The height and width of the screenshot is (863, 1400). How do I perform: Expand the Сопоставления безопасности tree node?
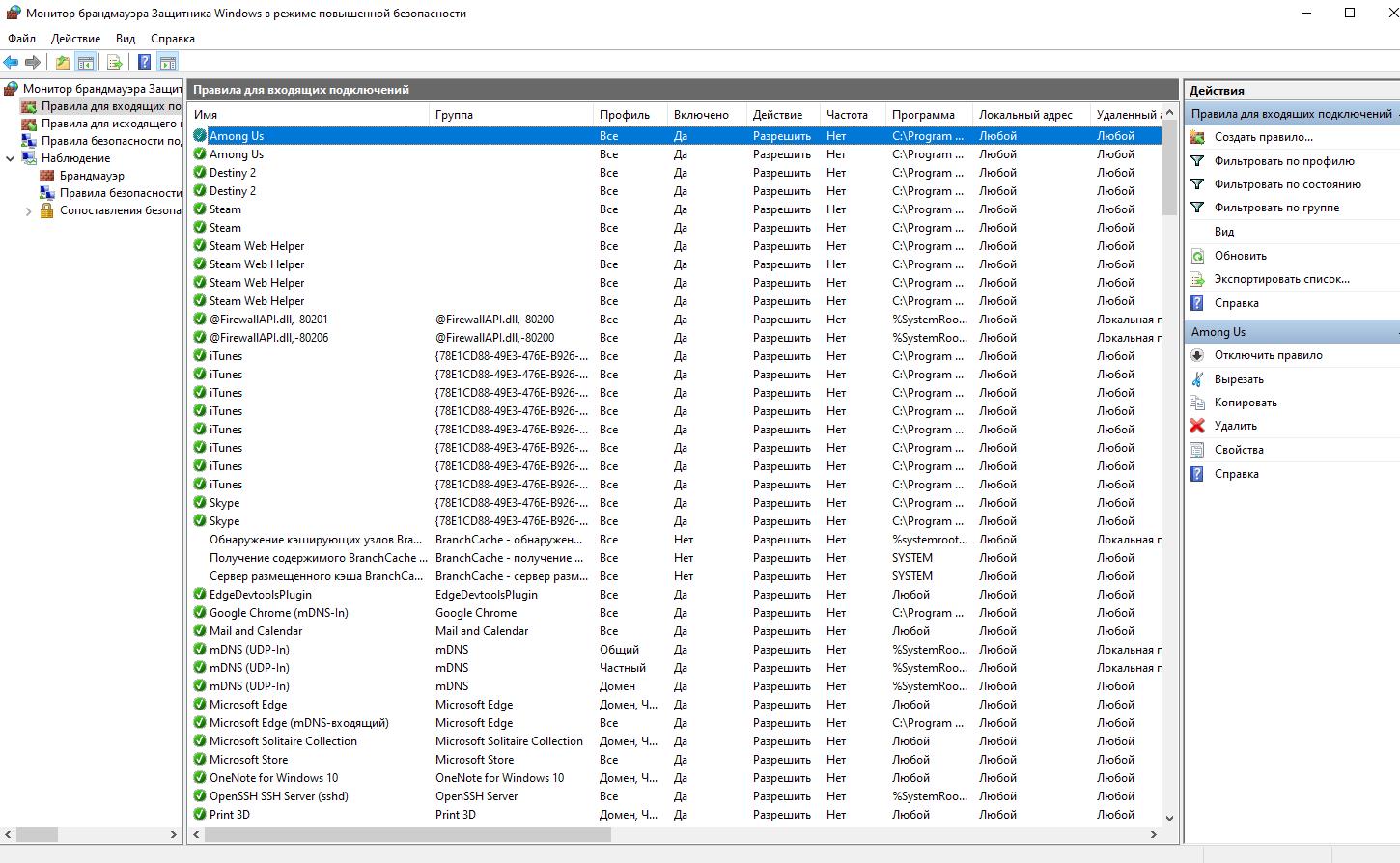tap(28, 211)
